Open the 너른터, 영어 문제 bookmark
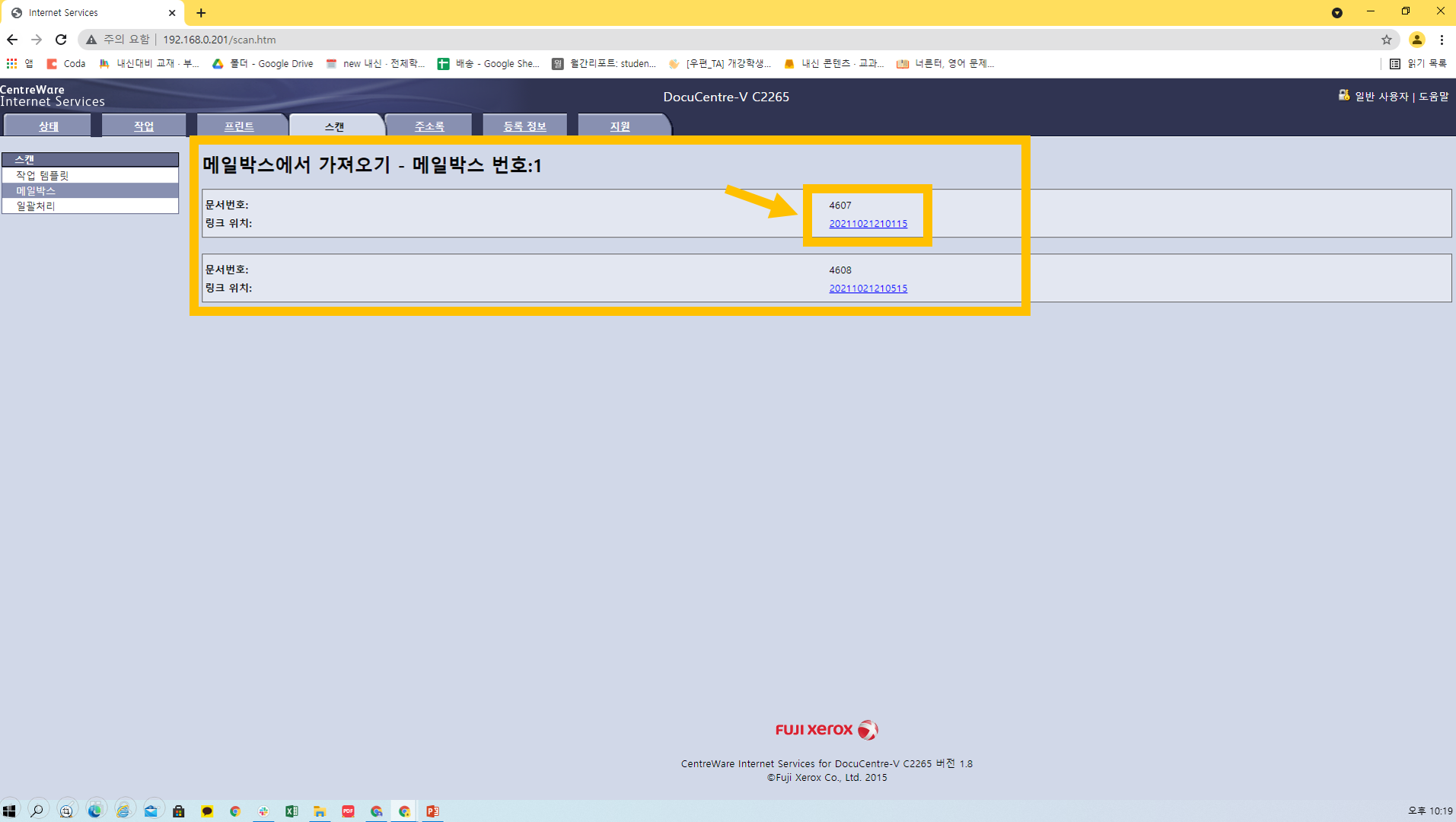Screen dimensions: 1456x822 point(945,64)
